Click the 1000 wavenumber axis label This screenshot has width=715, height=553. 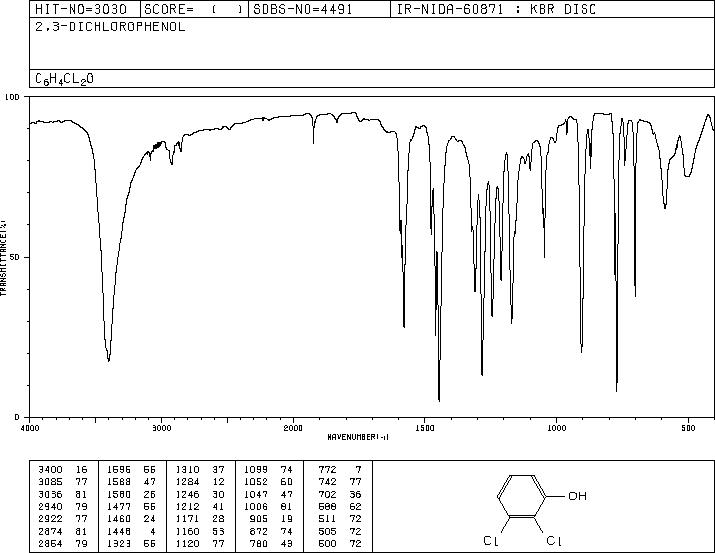(556, 428)
